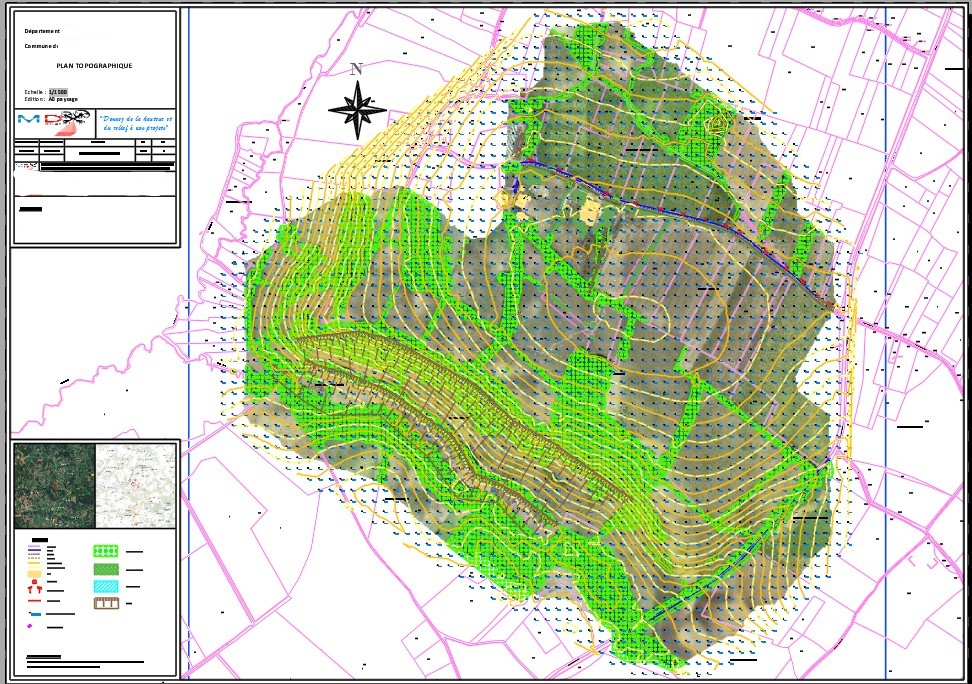Click the blue marker legend symbol
This screenshot has width=972, height=684.
(x=35, y=613)
